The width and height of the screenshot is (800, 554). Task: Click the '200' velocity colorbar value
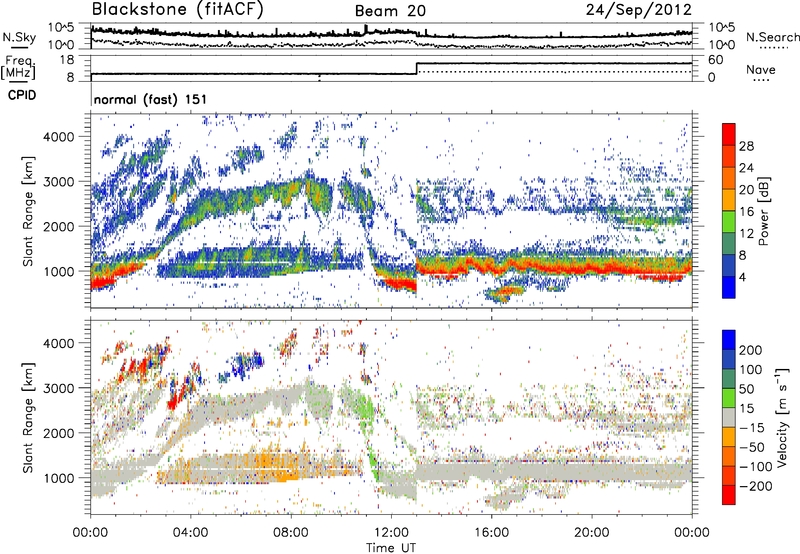point(751,350)
